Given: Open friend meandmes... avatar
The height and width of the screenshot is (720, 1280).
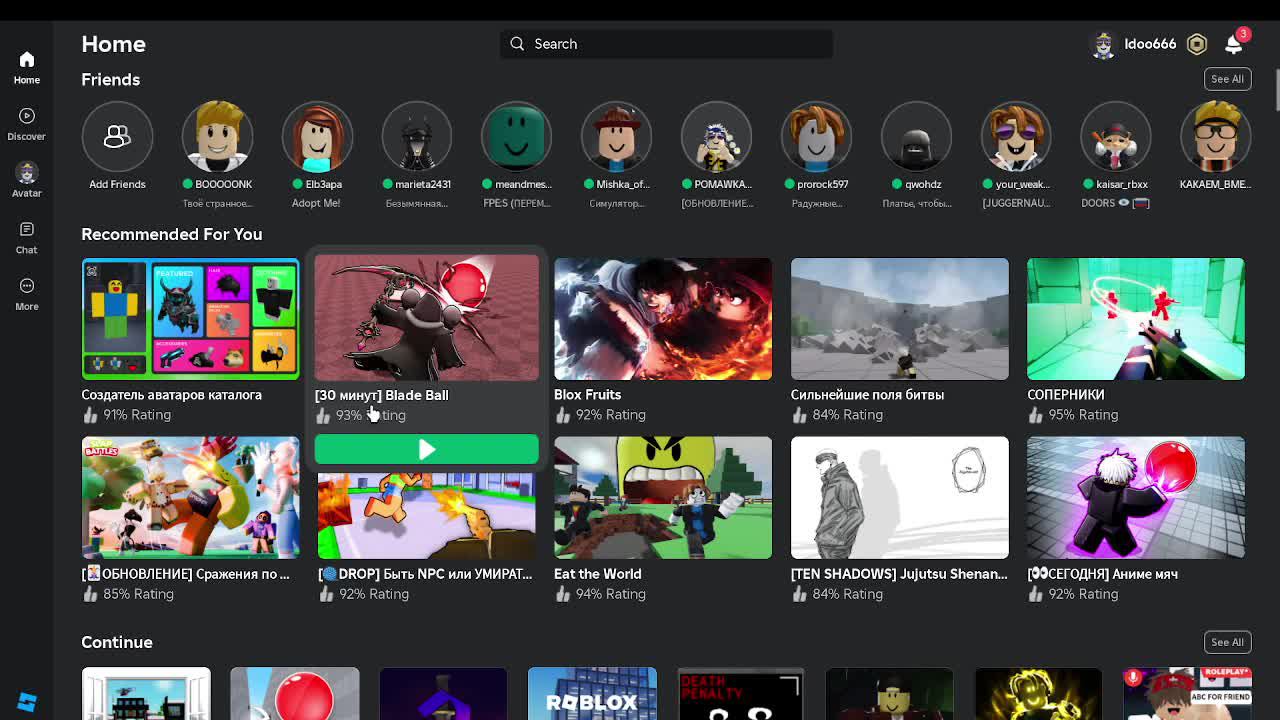Looking at the screenshot, I should click(517, 136).
